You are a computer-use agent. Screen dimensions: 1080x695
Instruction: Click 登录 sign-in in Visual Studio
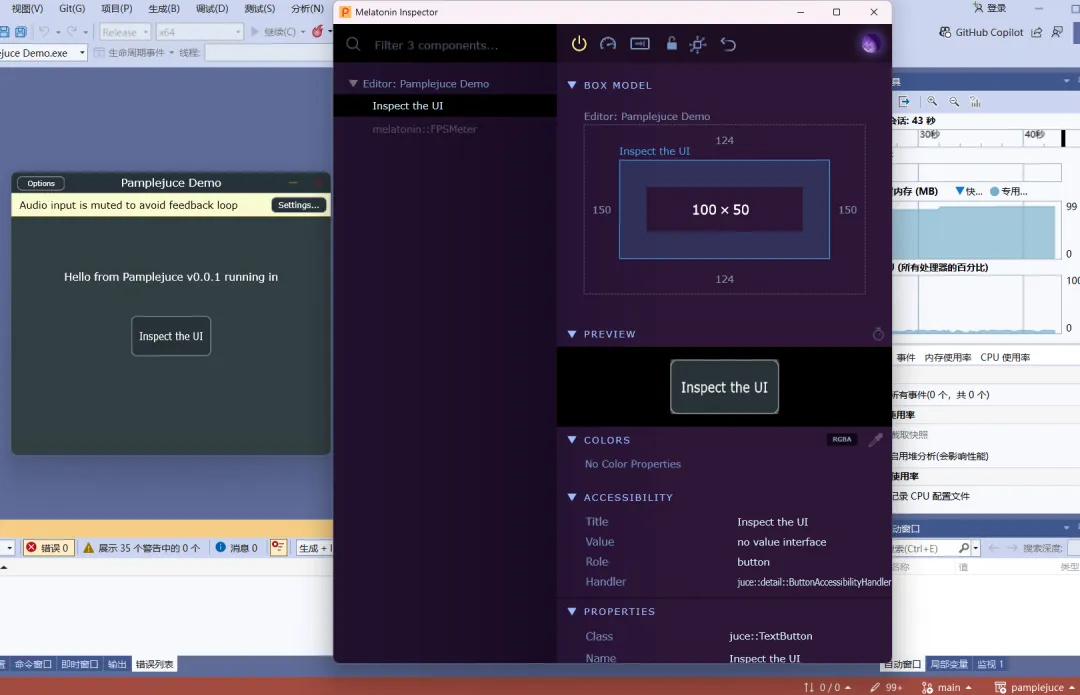pyautogui.click(x=990, y=8)
